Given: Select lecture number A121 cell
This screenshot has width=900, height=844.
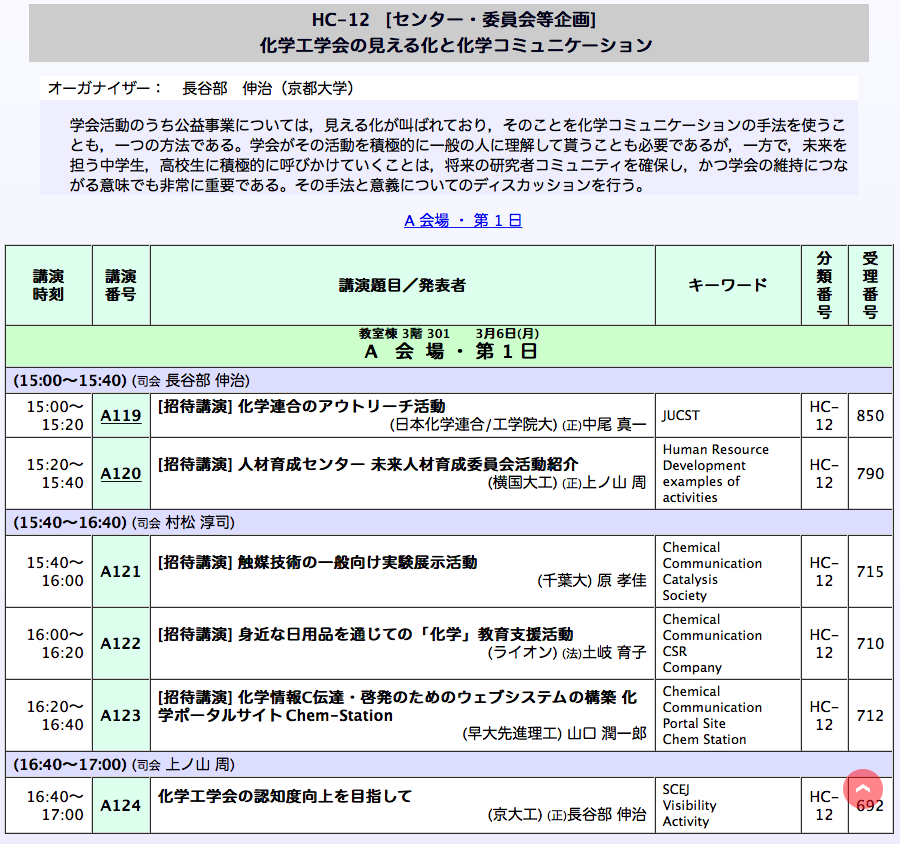Looking at the screenshot, I should click(121, 571).
